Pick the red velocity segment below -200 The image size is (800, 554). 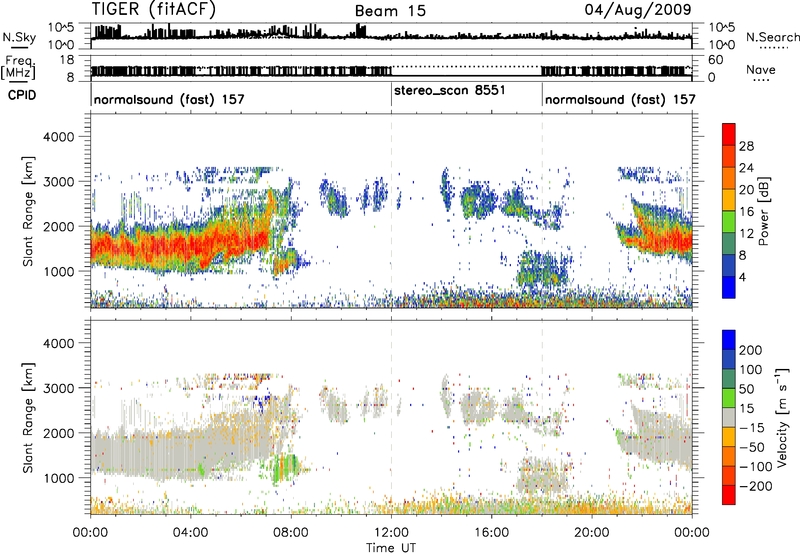coord(729,495)
